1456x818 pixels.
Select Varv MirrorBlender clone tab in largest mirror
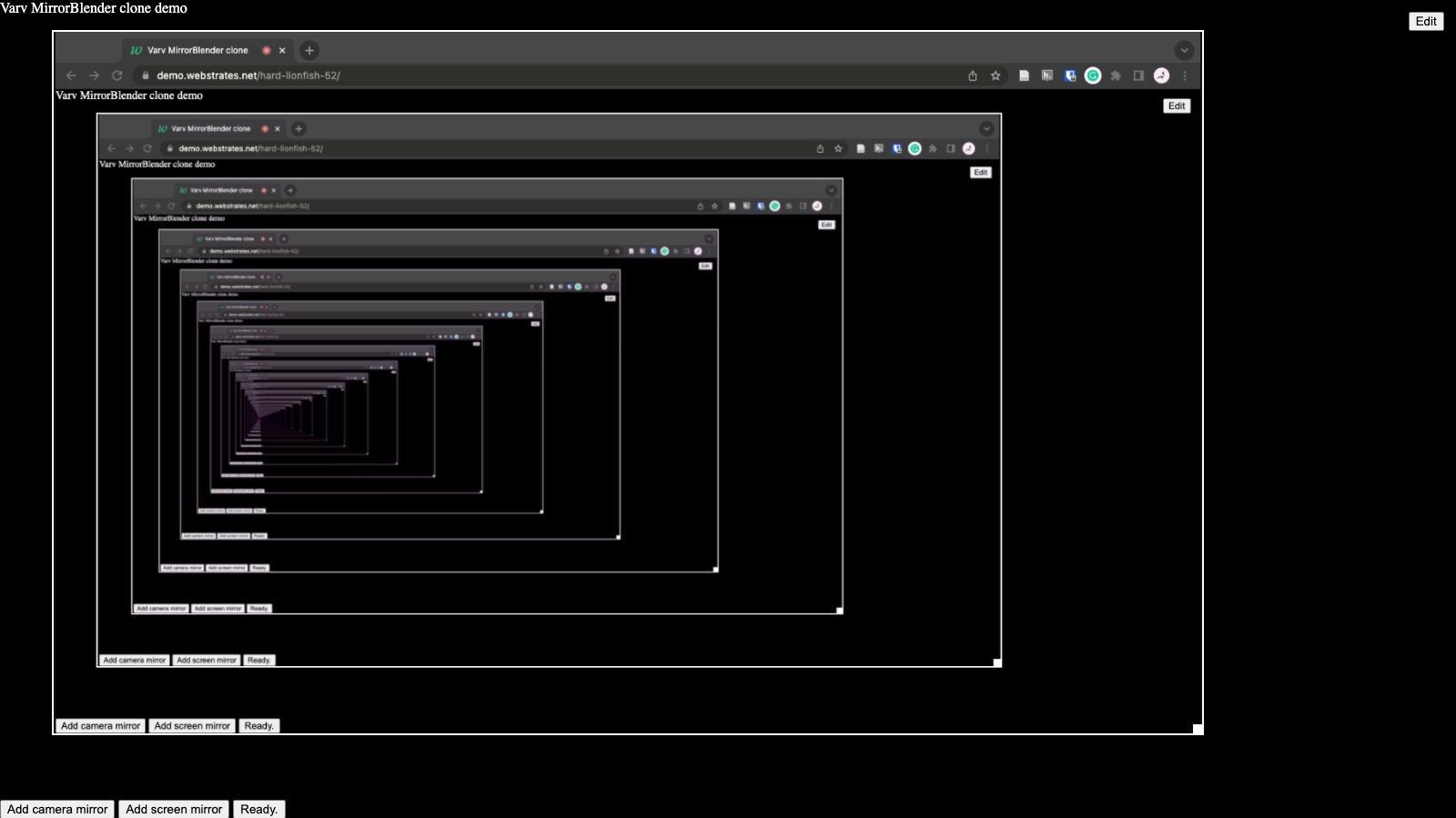click(x=197, y=50)
